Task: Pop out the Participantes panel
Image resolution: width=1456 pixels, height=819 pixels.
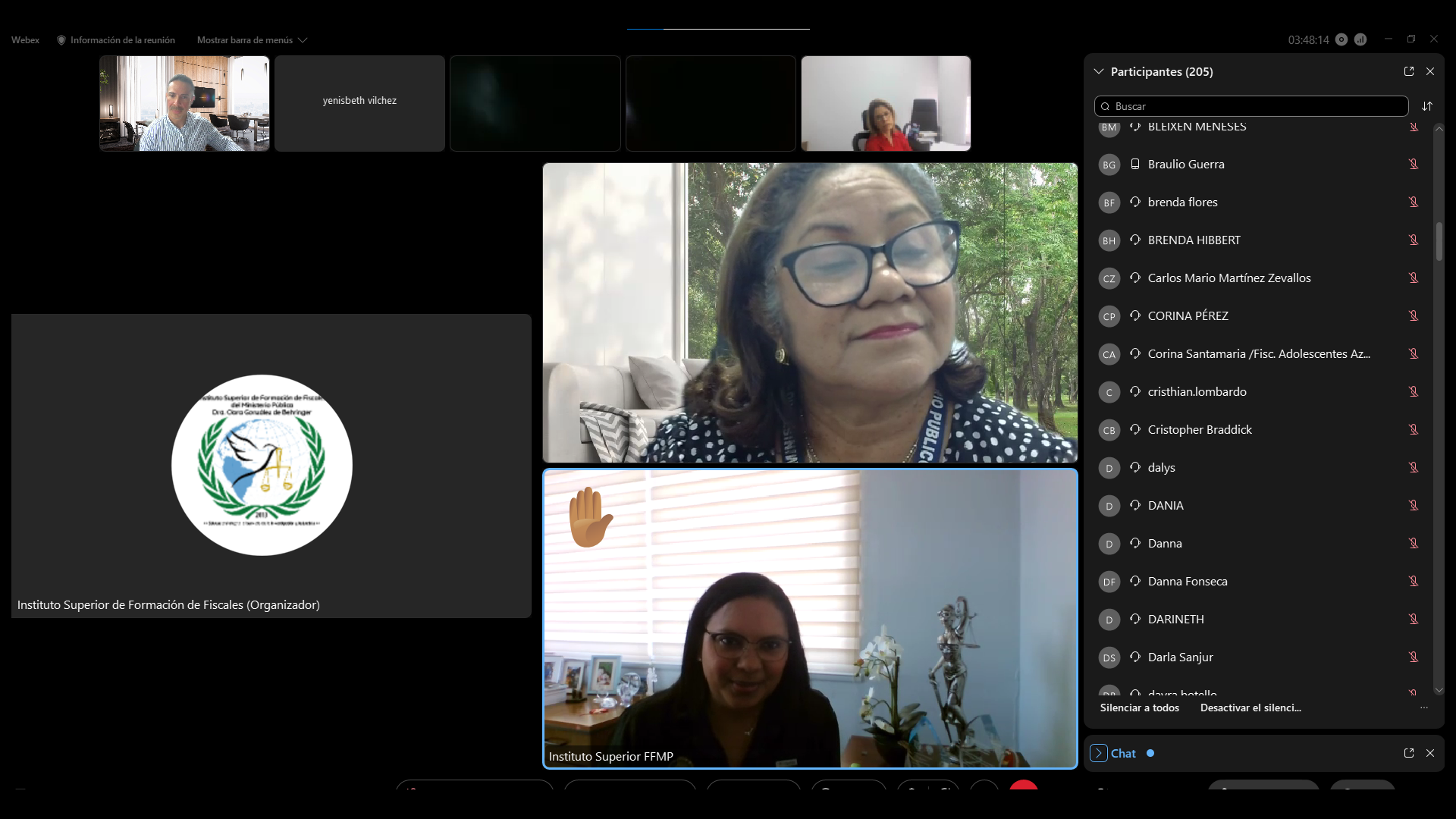Action: (1408, 71)
